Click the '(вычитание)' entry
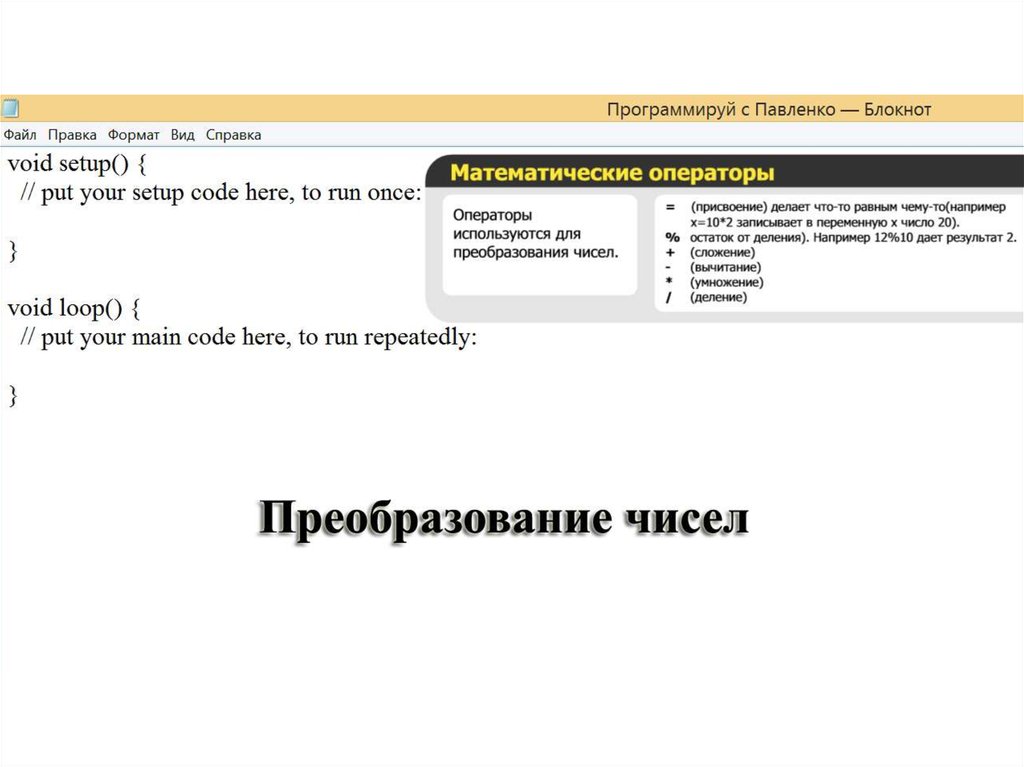The height and width of the screenshot is (767, 1024). [726, 267]
